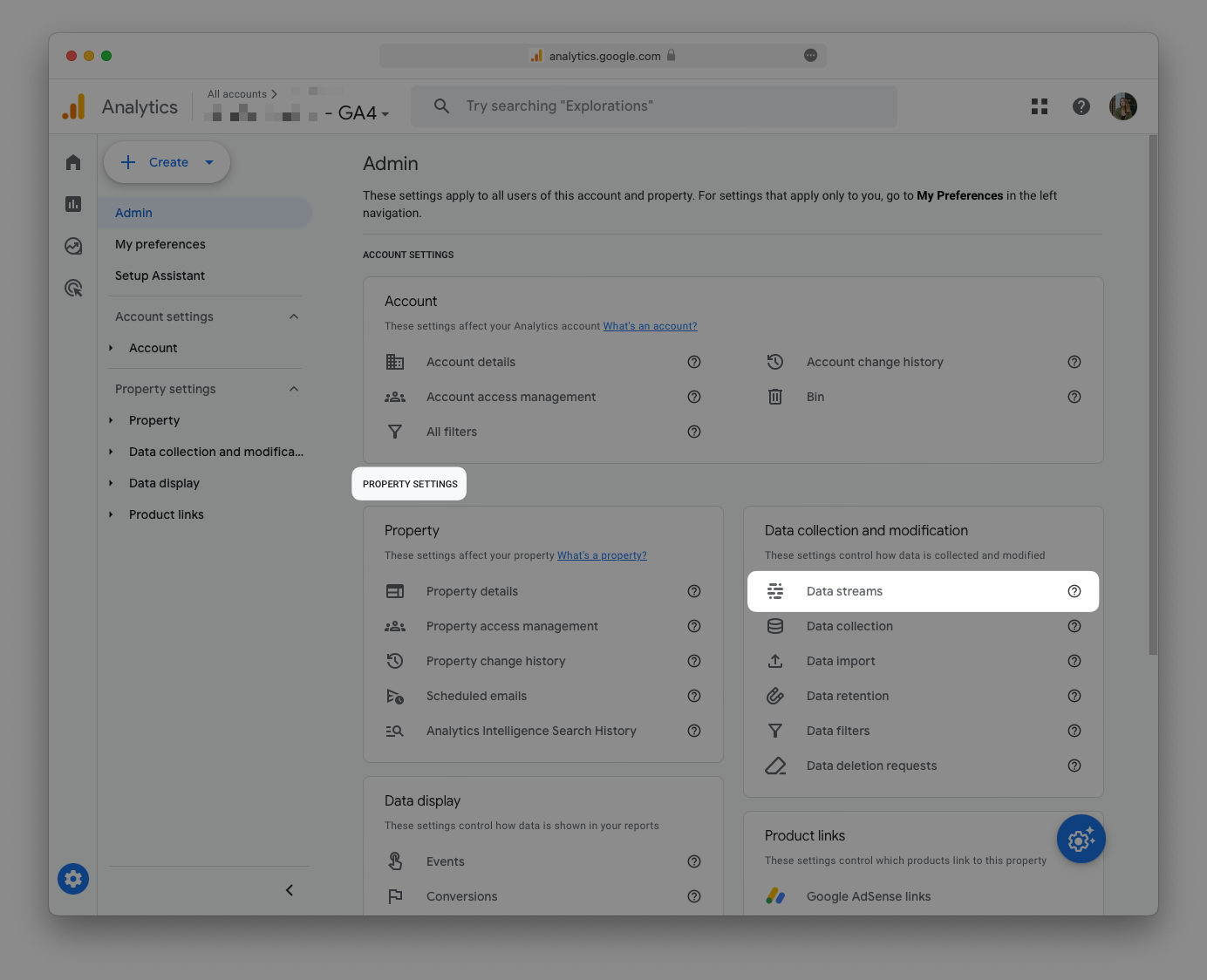Open the GA4 property selector dropdown
This screenshot has height=980, width=1207.
pyautogui.click(x=297, y=112)
